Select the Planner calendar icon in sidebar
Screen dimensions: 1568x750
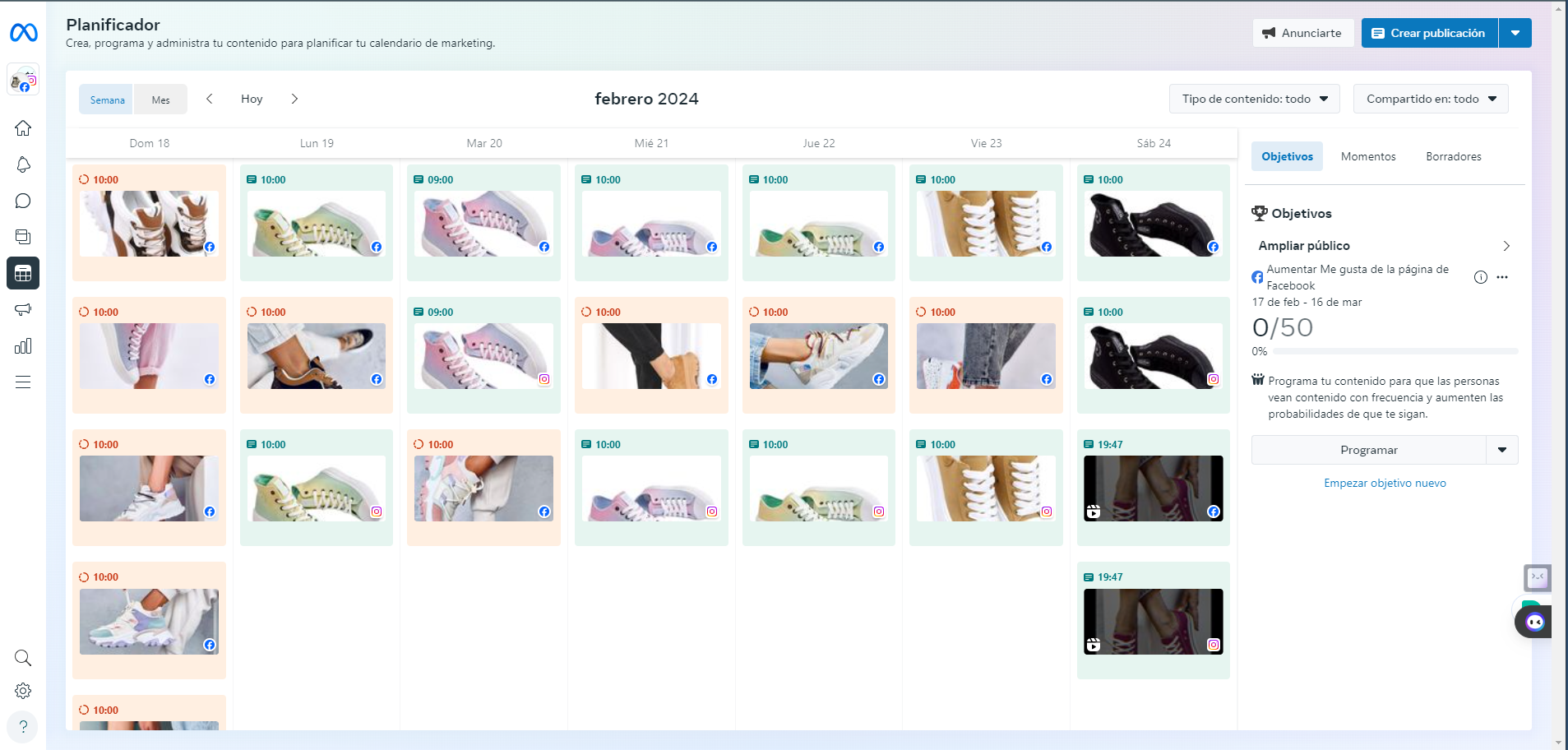coord(23,273)
